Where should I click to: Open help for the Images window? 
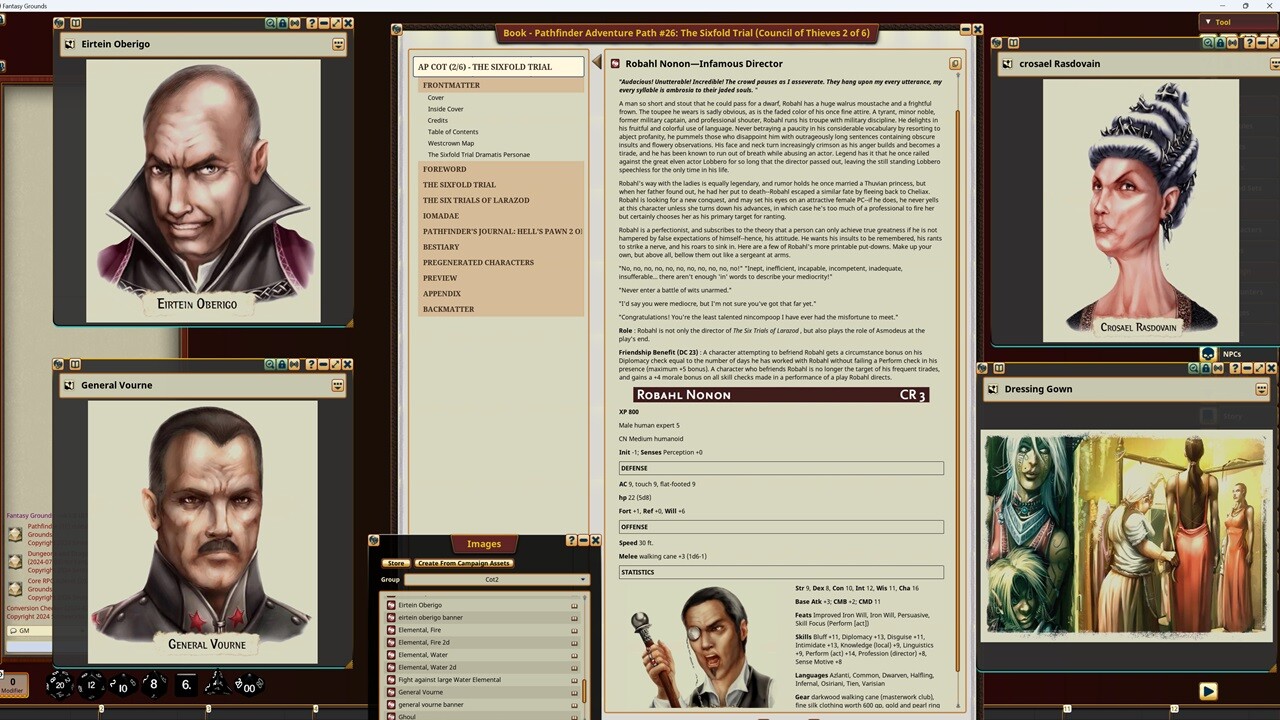coord(571,540)
